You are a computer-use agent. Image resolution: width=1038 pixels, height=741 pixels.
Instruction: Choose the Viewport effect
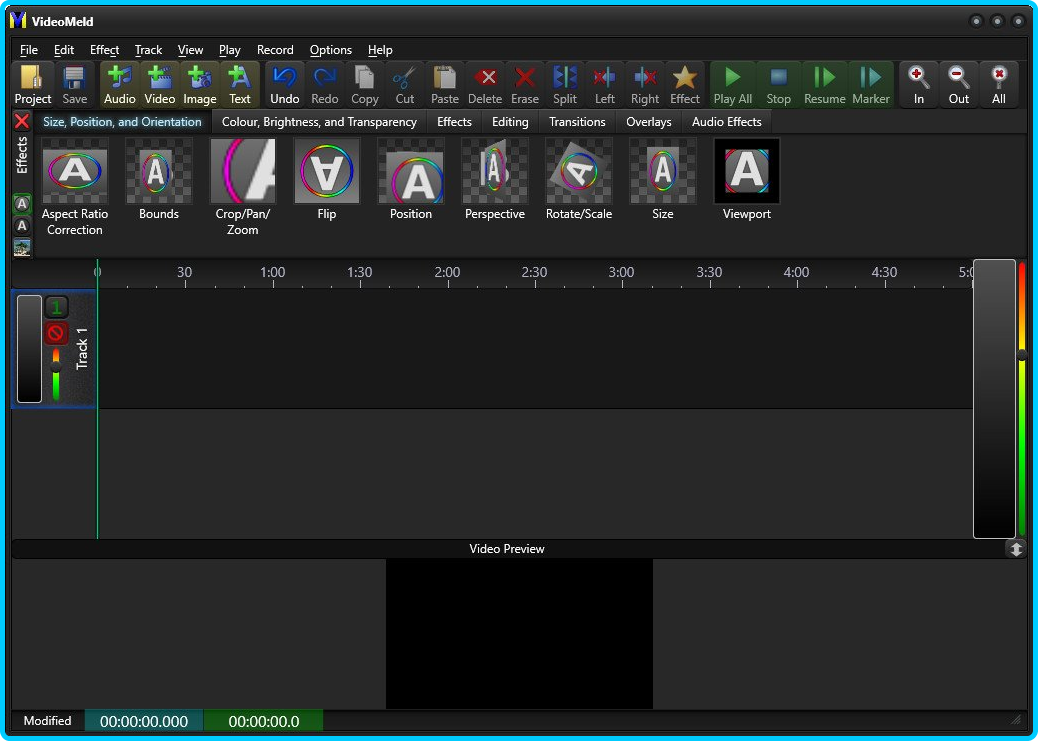[747, 180]
